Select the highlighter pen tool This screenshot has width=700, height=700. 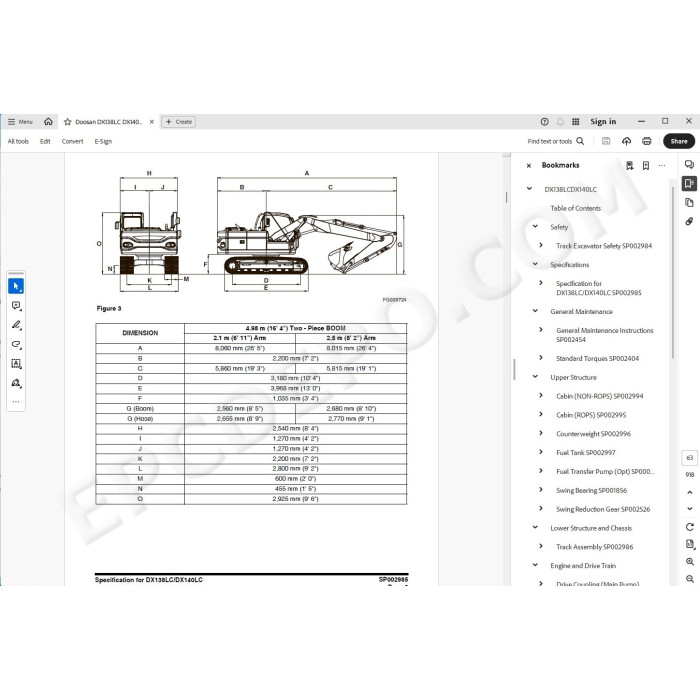pyautogui.click(x=16, y=325)
